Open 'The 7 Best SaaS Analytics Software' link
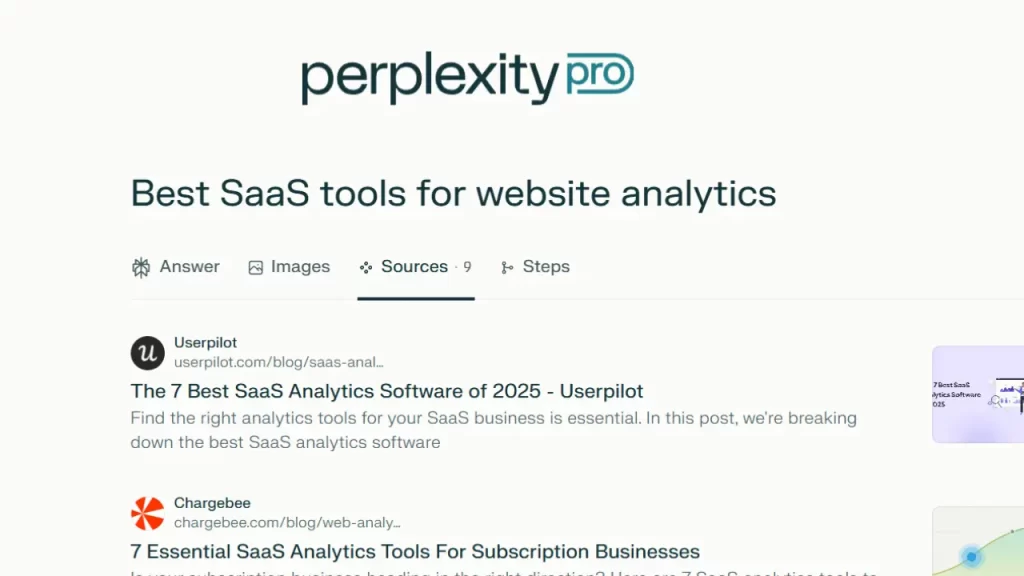1024x576 pixels. click(x=387, y=391)
